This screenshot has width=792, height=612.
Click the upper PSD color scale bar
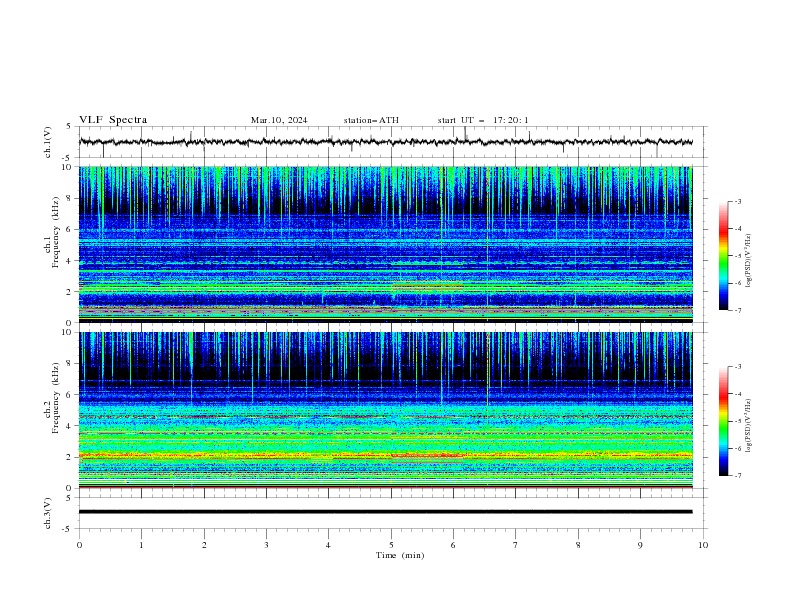pyautogui.click(x=723, y=256)
